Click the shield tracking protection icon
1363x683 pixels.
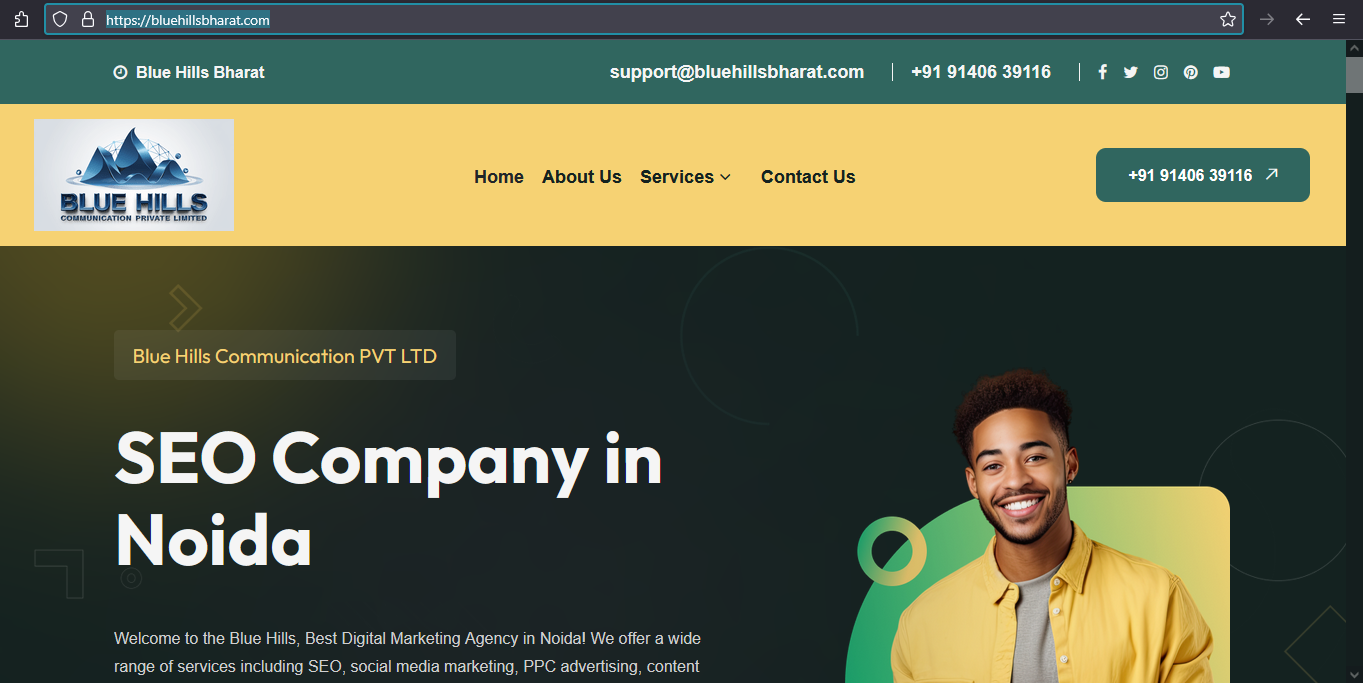point(60,19)
